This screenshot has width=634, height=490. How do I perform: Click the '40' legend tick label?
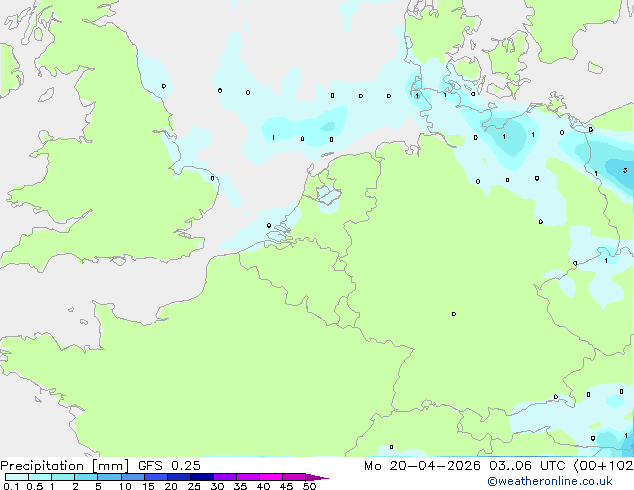coord(263,486)
